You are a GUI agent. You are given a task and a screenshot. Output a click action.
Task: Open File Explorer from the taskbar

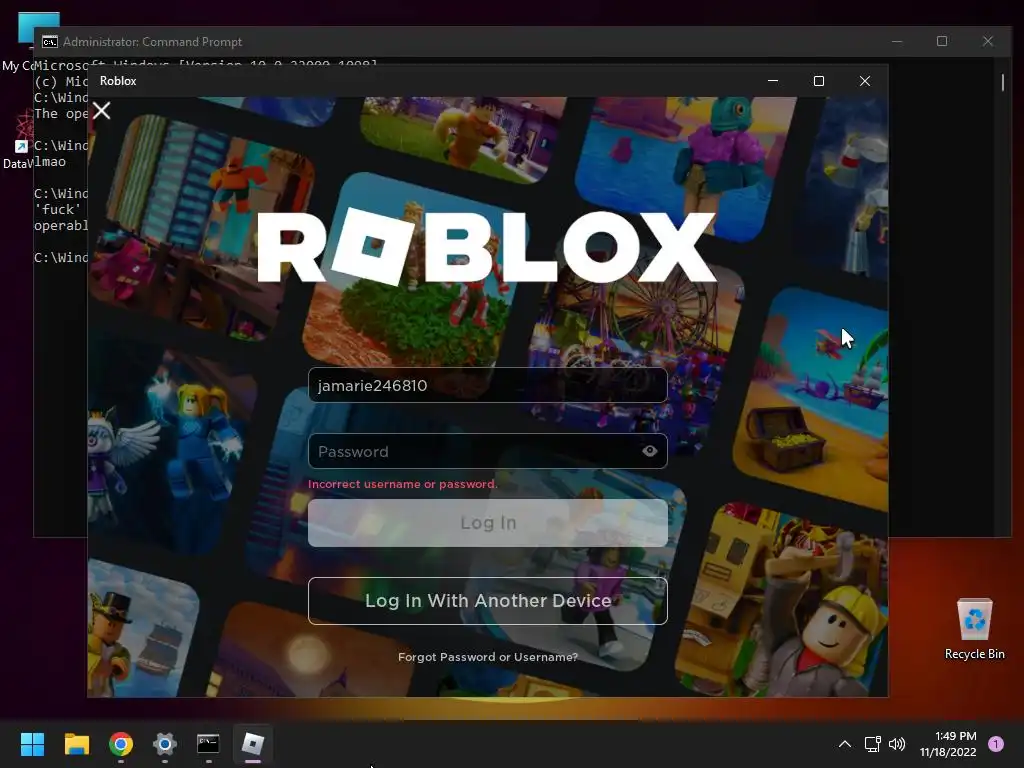(76, 744)
